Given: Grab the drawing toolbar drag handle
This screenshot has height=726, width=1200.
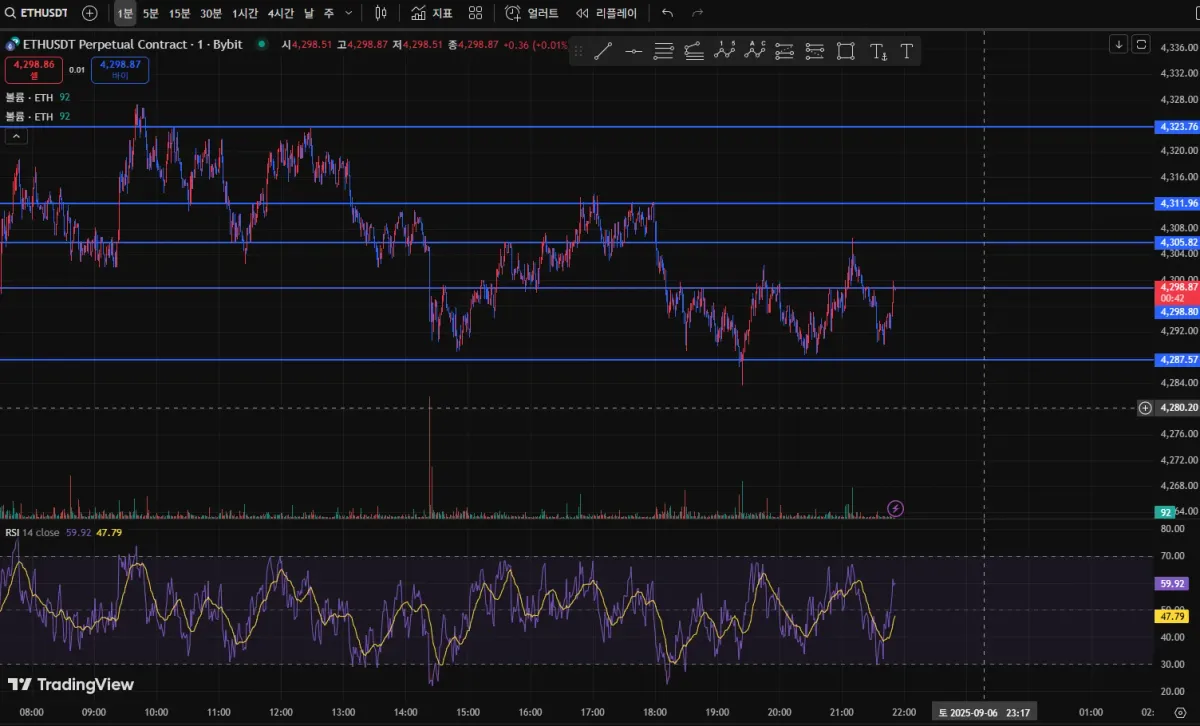Looking at the screenshot, I should [578, 51].
